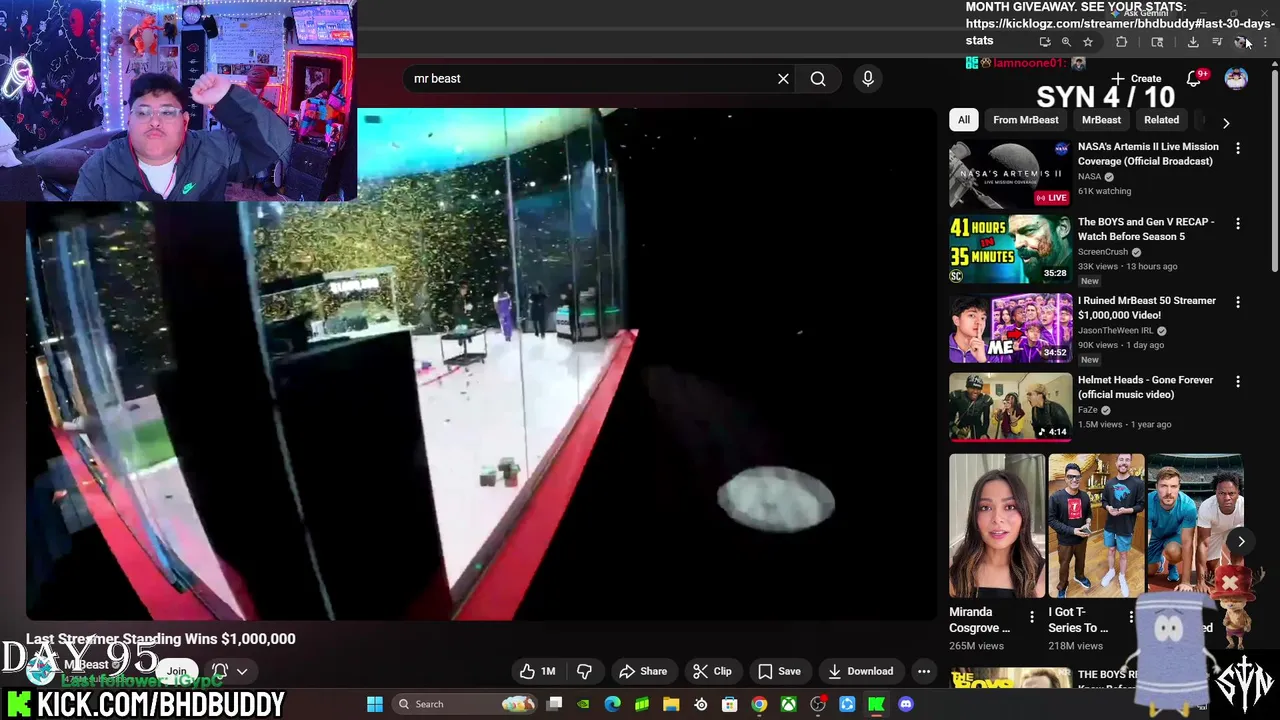Share the MrBeast video
1280x720 pixels.
[643, 671]
